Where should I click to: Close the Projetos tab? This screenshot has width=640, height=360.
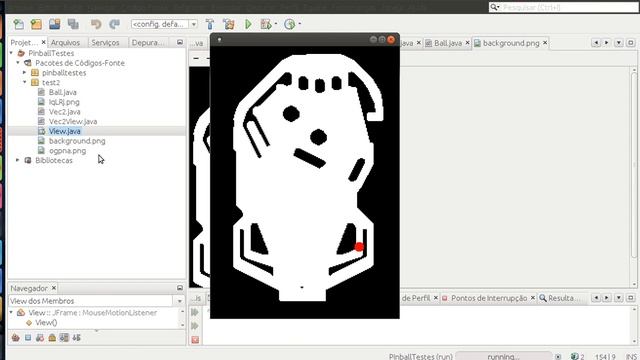43,42
